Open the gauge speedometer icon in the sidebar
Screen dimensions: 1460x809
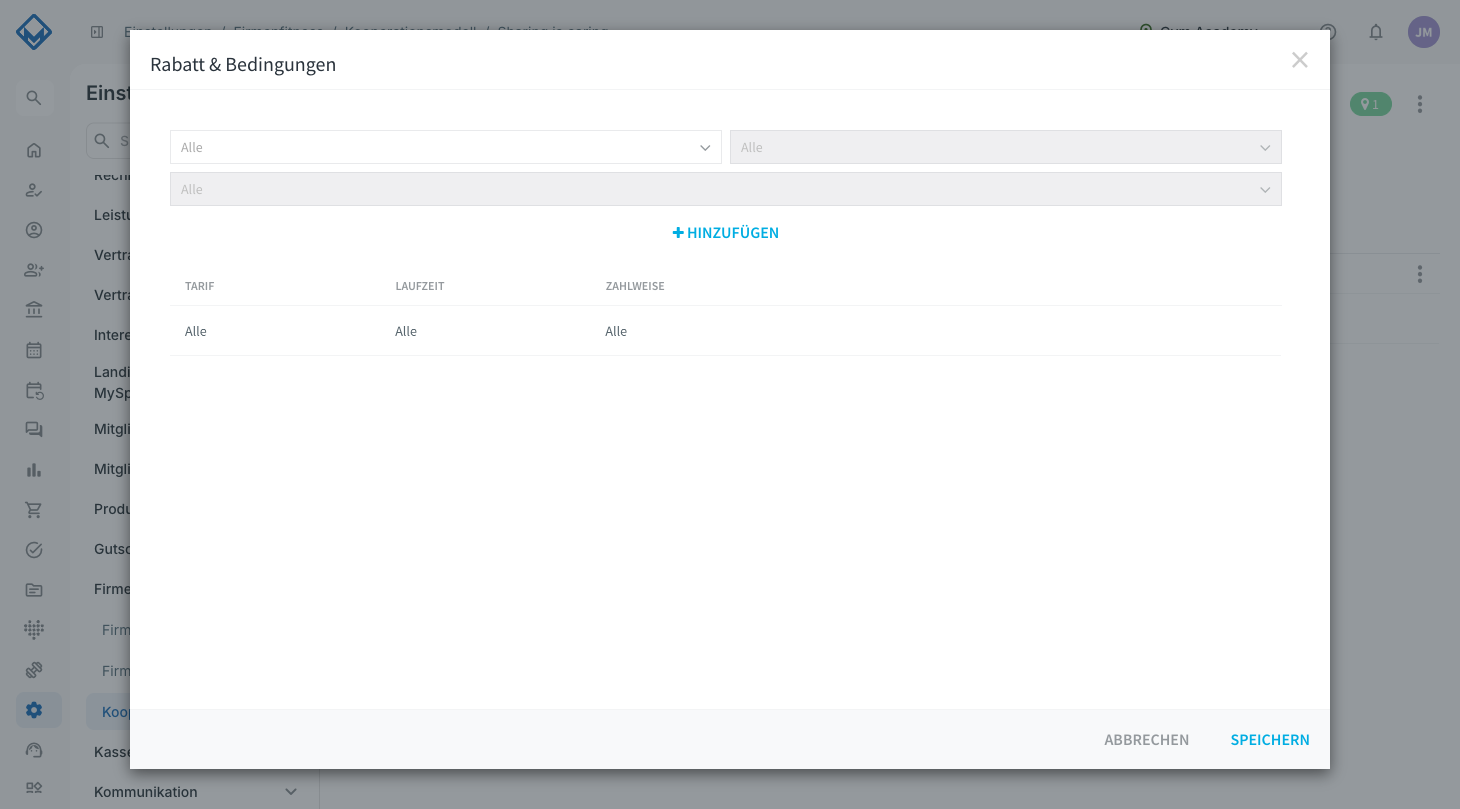pos(34,750)
